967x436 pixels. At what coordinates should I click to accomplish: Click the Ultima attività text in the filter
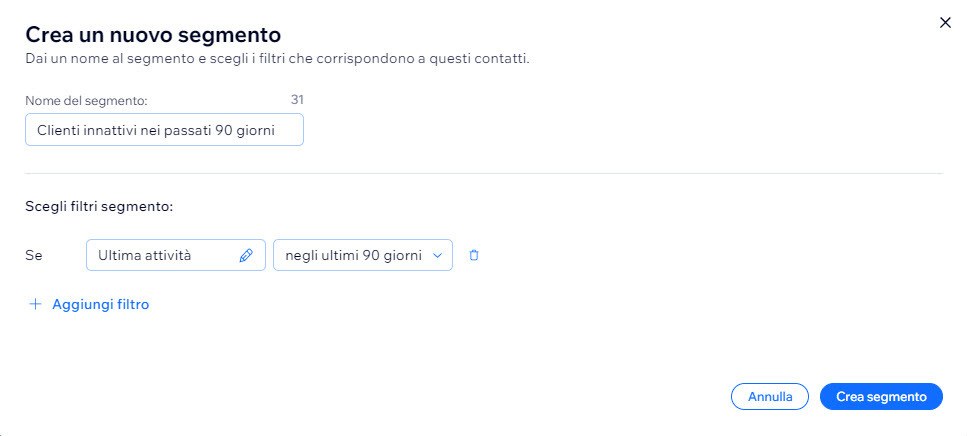144,255
